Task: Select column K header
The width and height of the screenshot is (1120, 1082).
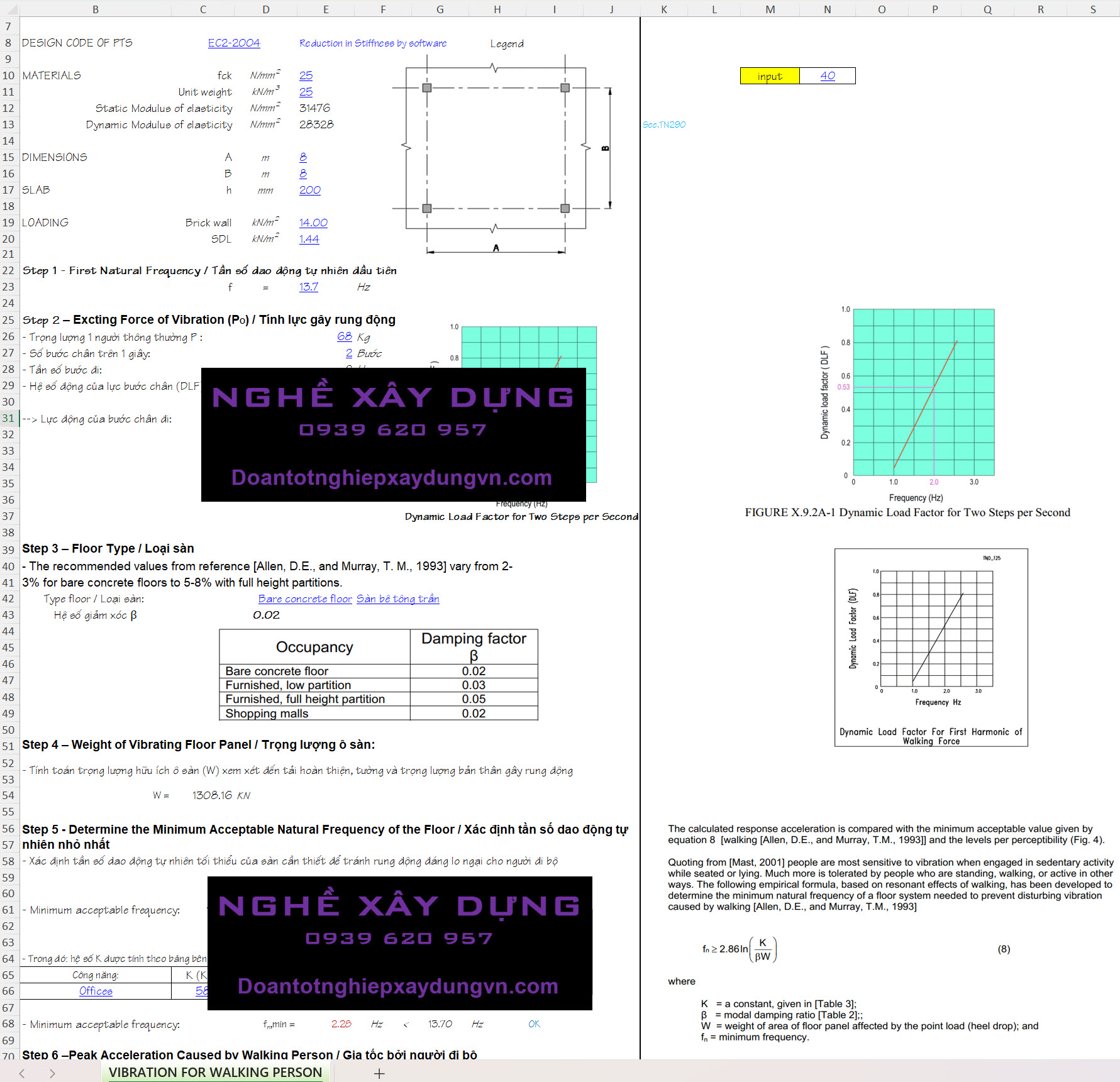Action: (664, 9)
